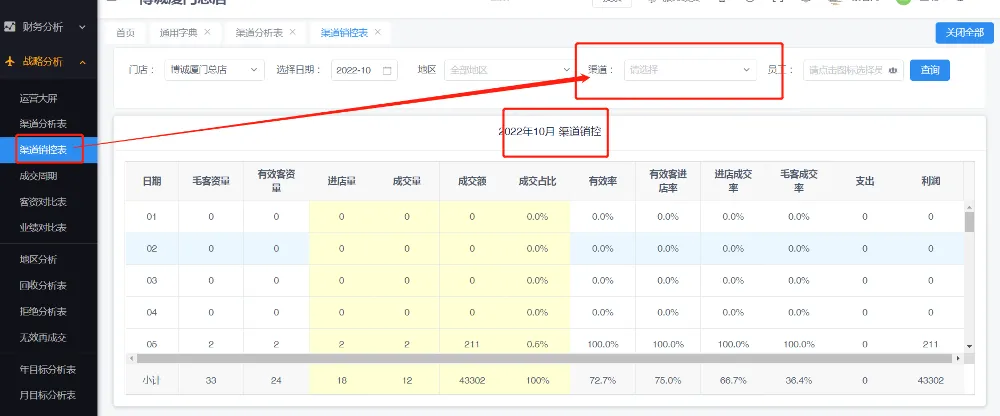Close the 渠道销控表 tab
Viewport: 1000px width, 416px height.
[x=377, y=32]
